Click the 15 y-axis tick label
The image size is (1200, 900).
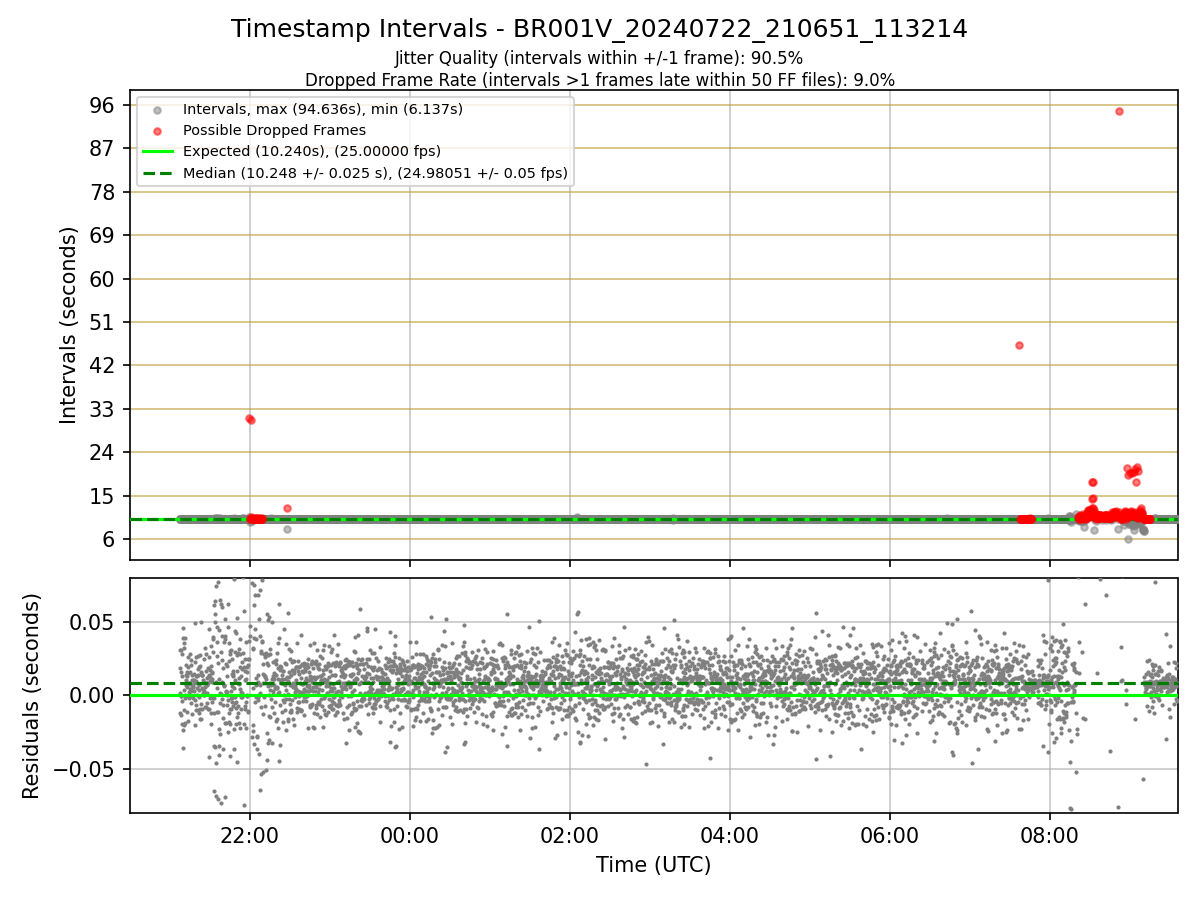(x=103, y=496)
